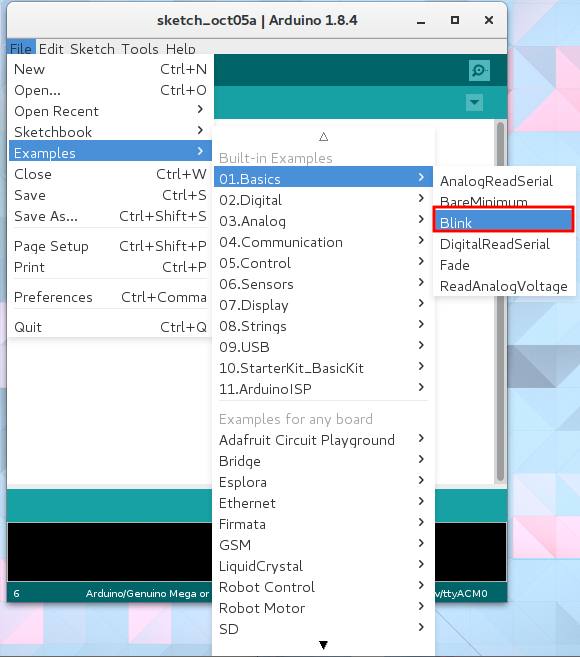Screen dimensions: 580x657
Task: Click the scroll-up triangle in examples list
Action: point(323,137)
